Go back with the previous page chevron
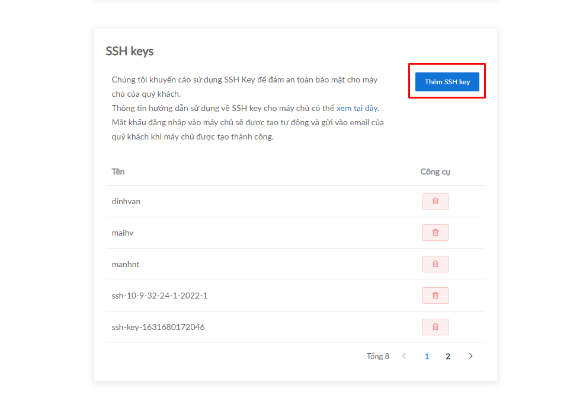Screen dimensions: 570x400 click(404, 356)
